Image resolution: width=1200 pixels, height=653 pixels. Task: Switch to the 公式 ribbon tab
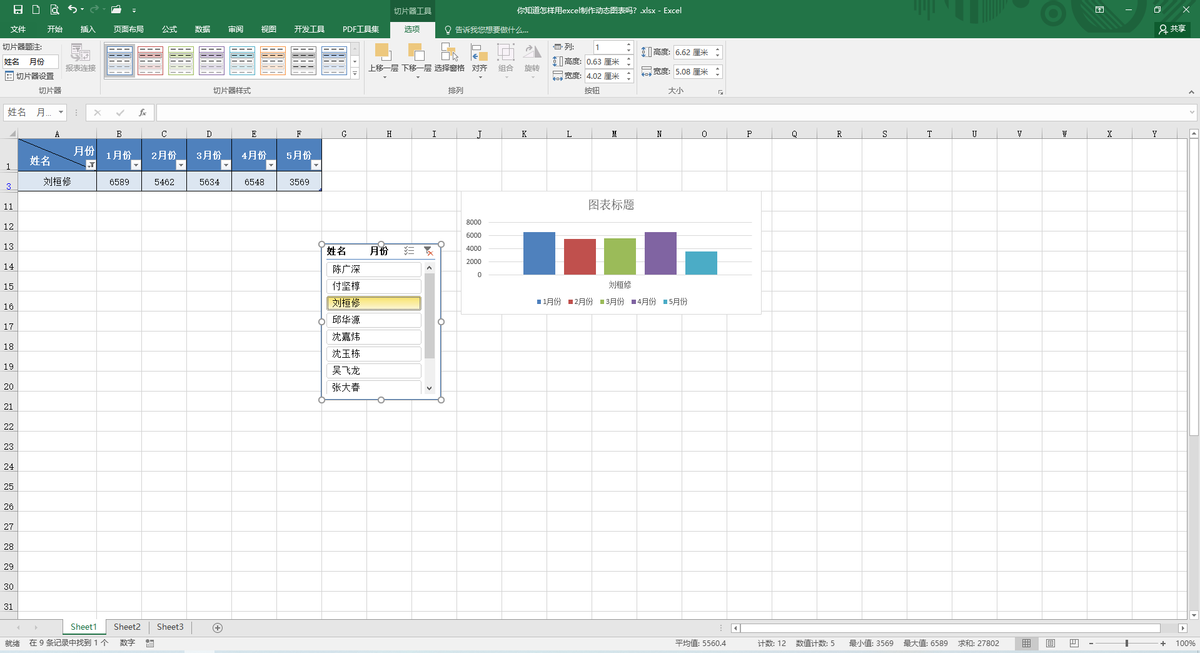coord(169,29)
